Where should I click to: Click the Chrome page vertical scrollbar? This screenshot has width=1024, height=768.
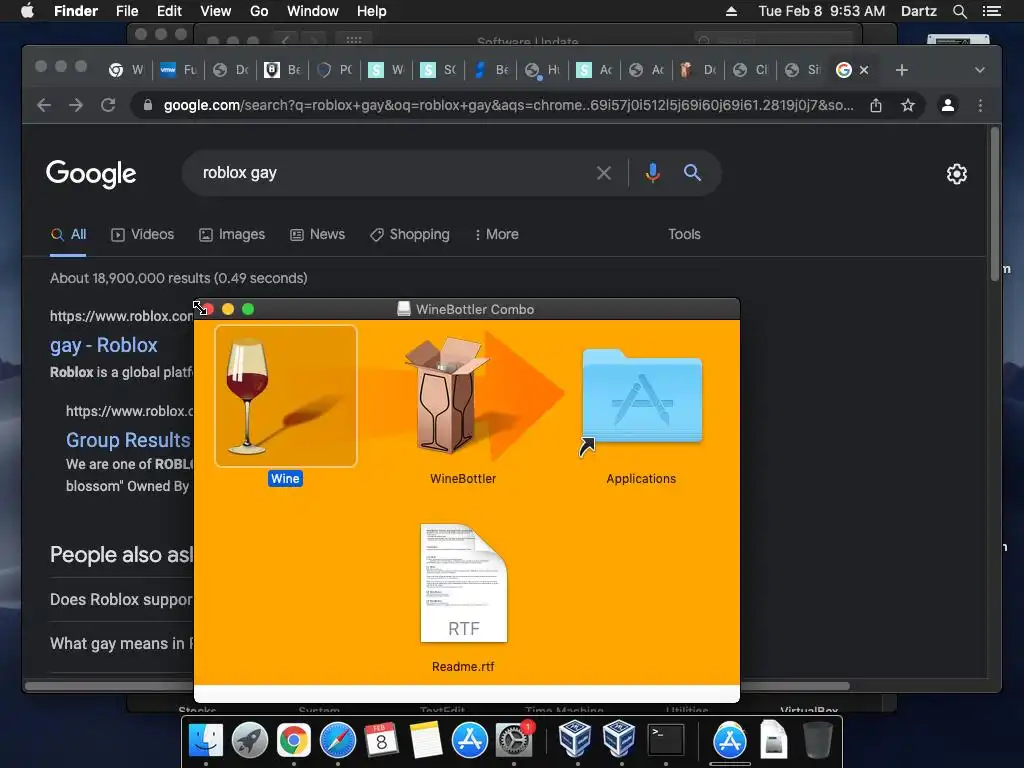[x=995, y=204]
